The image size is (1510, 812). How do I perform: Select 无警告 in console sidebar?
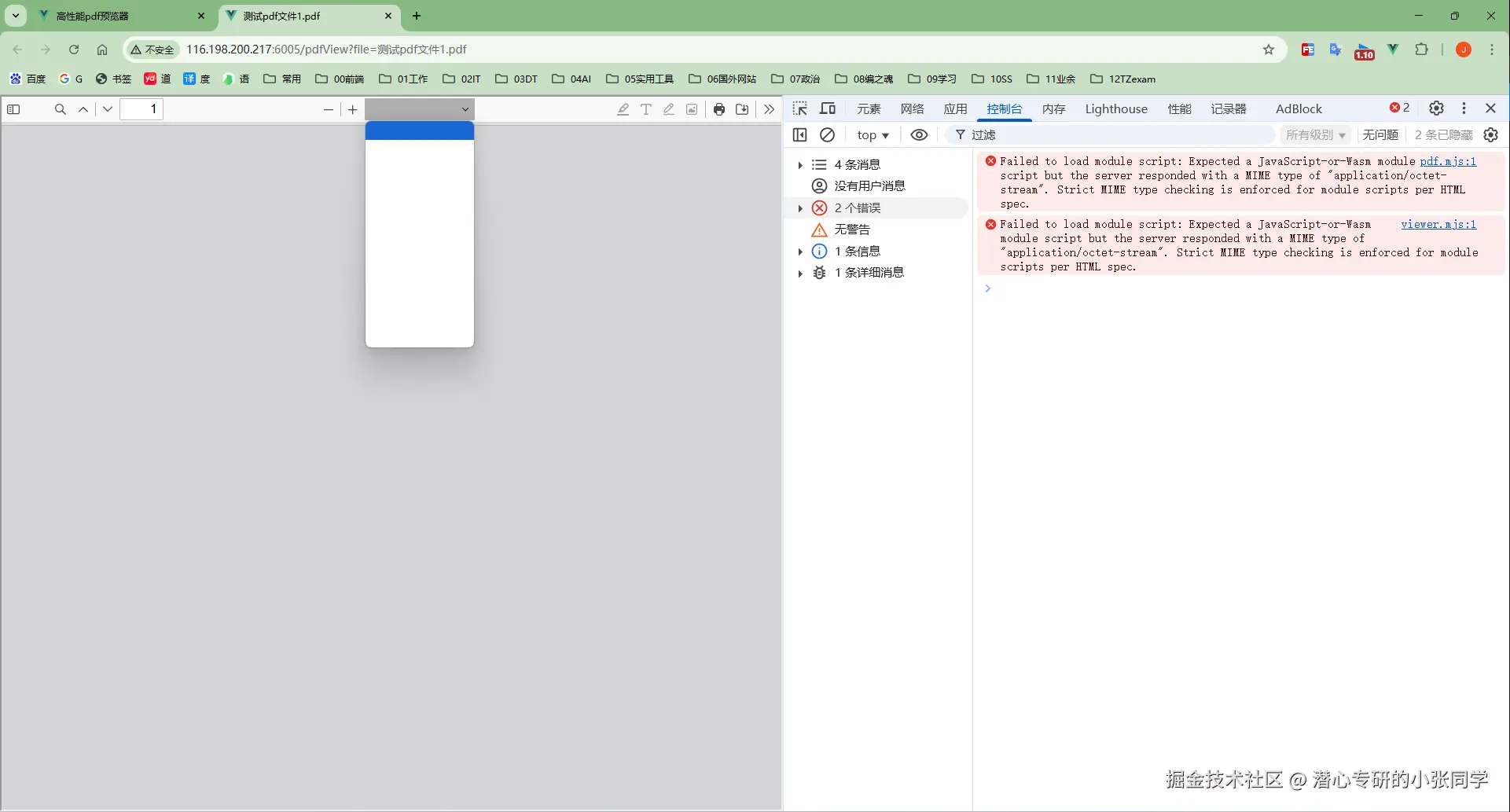point(852,230)
